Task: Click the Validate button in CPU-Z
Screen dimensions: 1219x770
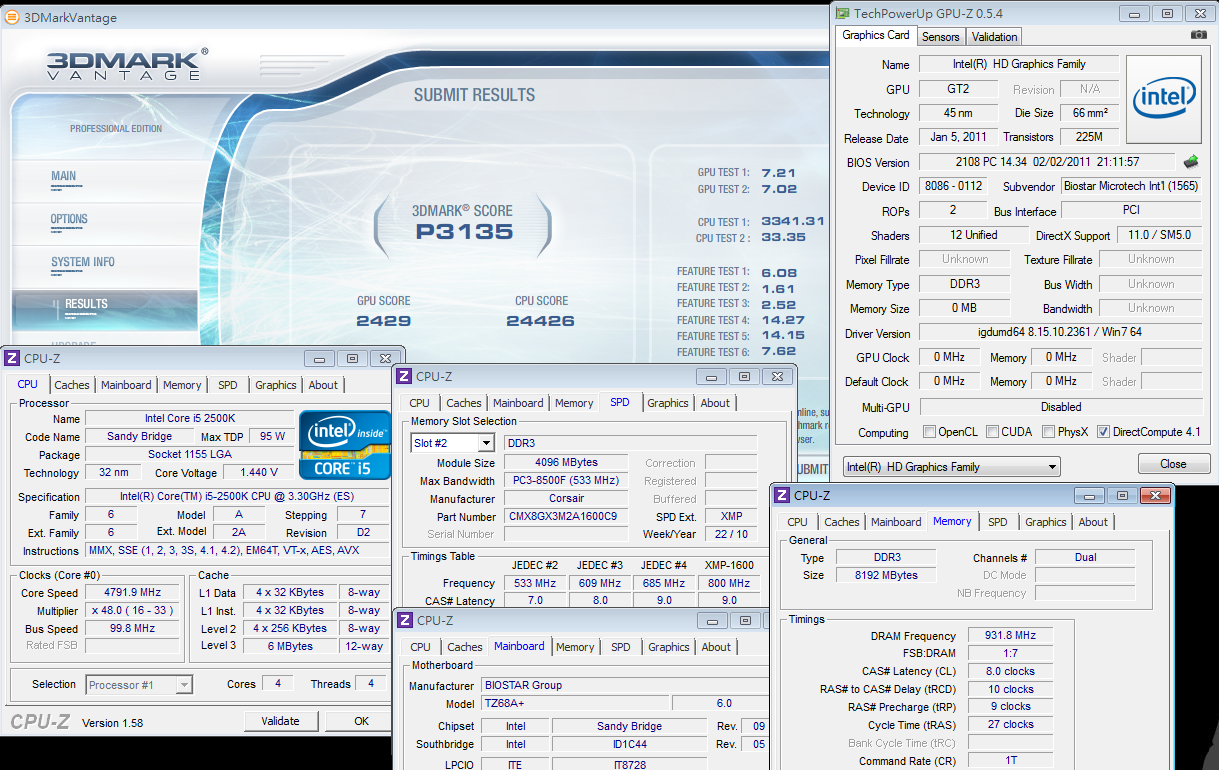Action: [280, 721]
